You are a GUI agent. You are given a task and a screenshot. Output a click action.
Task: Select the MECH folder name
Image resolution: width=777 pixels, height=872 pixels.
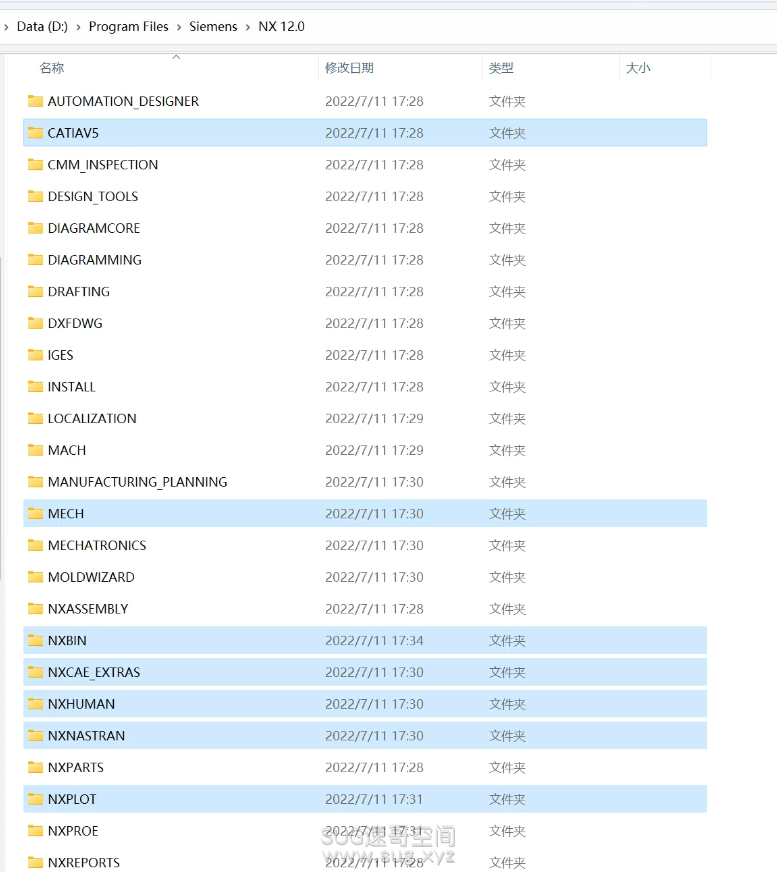point(66,513)
